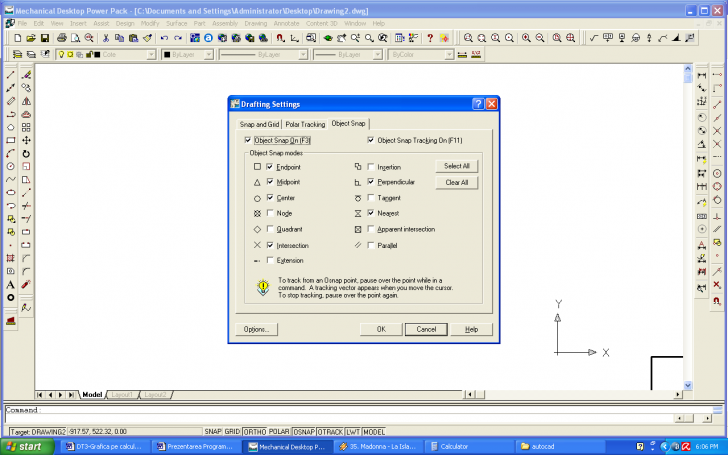Click the Save floppy disk icon
Screen dimensions: 728x455
pyautogui.click(x=45, y=38)
